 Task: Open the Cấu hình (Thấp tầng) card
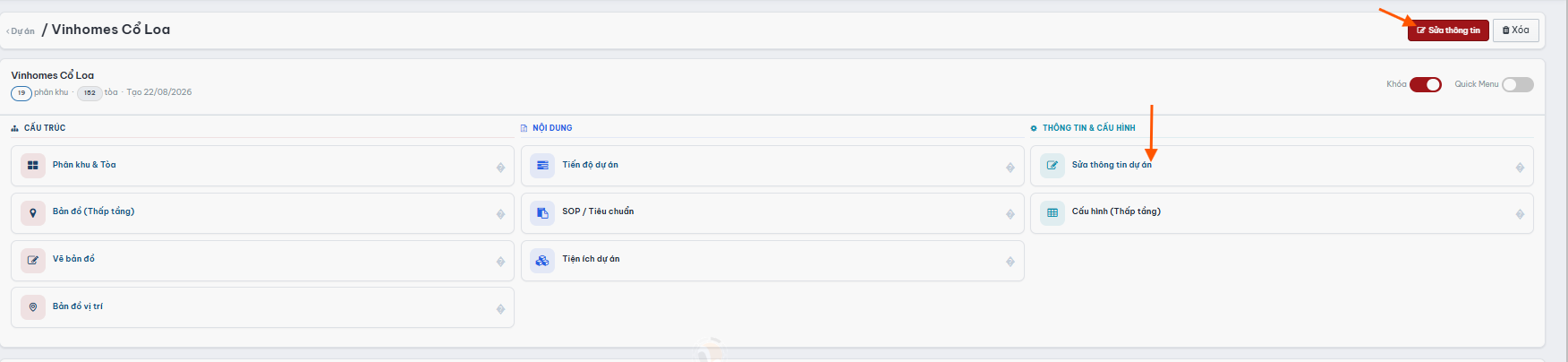coord(1282,213)
